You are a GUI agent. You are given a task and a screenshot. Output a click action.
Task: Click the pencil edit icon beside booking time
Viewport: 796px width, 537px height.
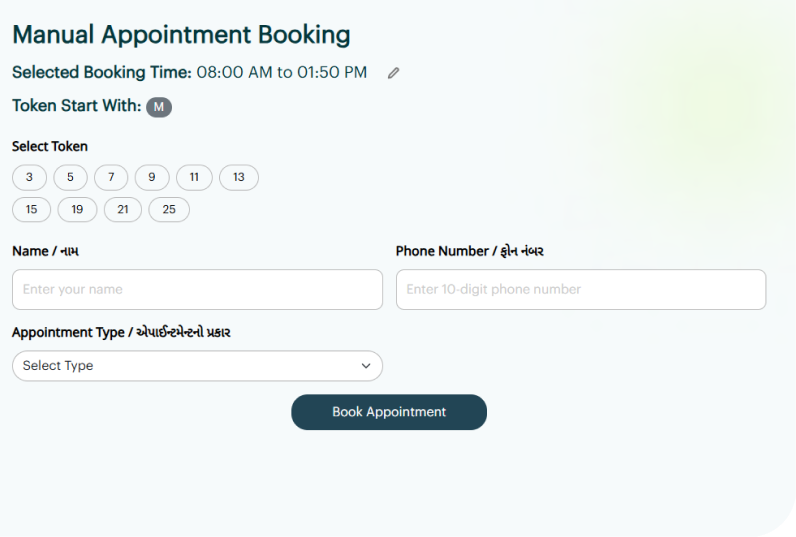click(394, 73)
